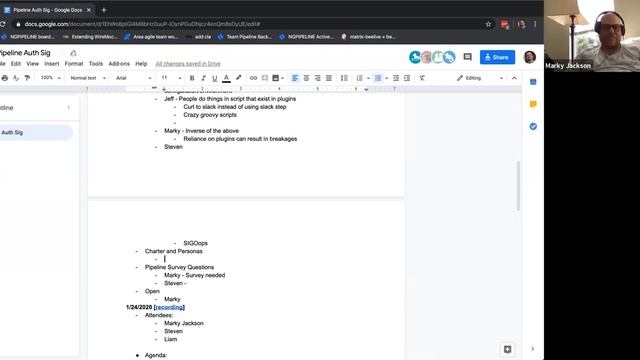Open the Insert menu
The width and height of the screenshot is (640, 360).
click(52, 64)
